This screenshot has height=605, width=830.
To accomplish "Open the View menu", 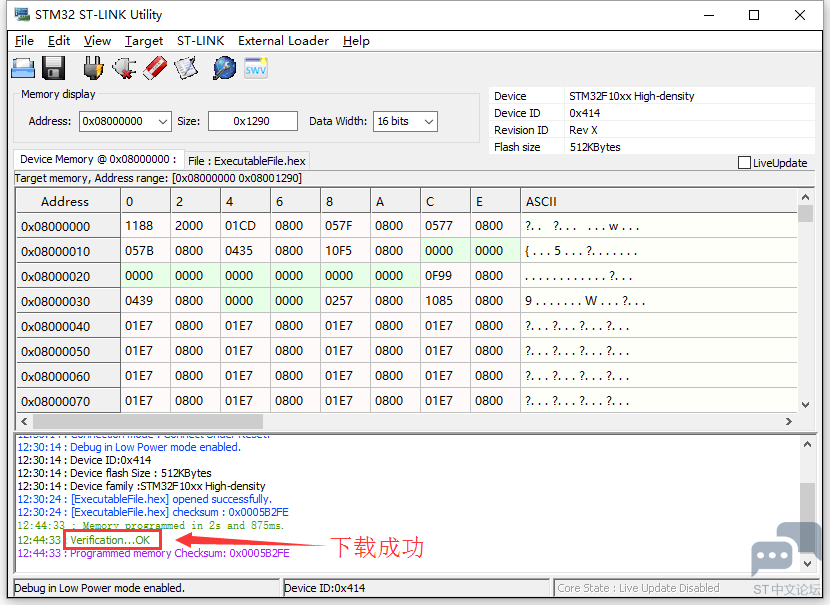I will point(97,41).
